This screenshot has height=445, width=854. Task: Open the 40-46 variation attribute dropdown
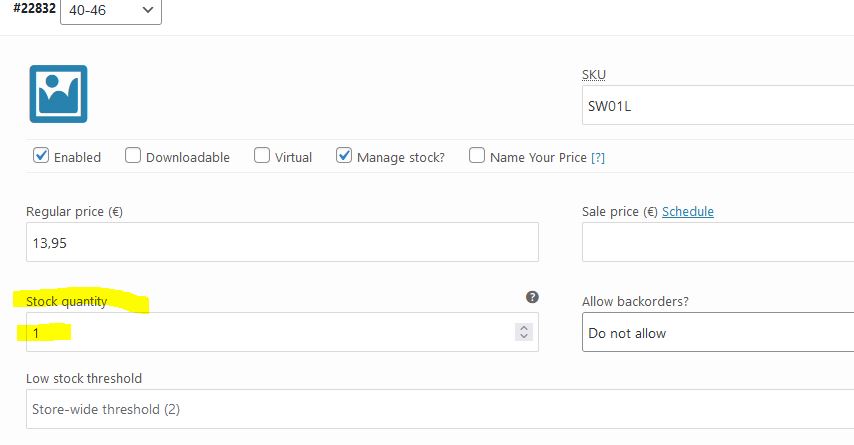tap(110, 10)
